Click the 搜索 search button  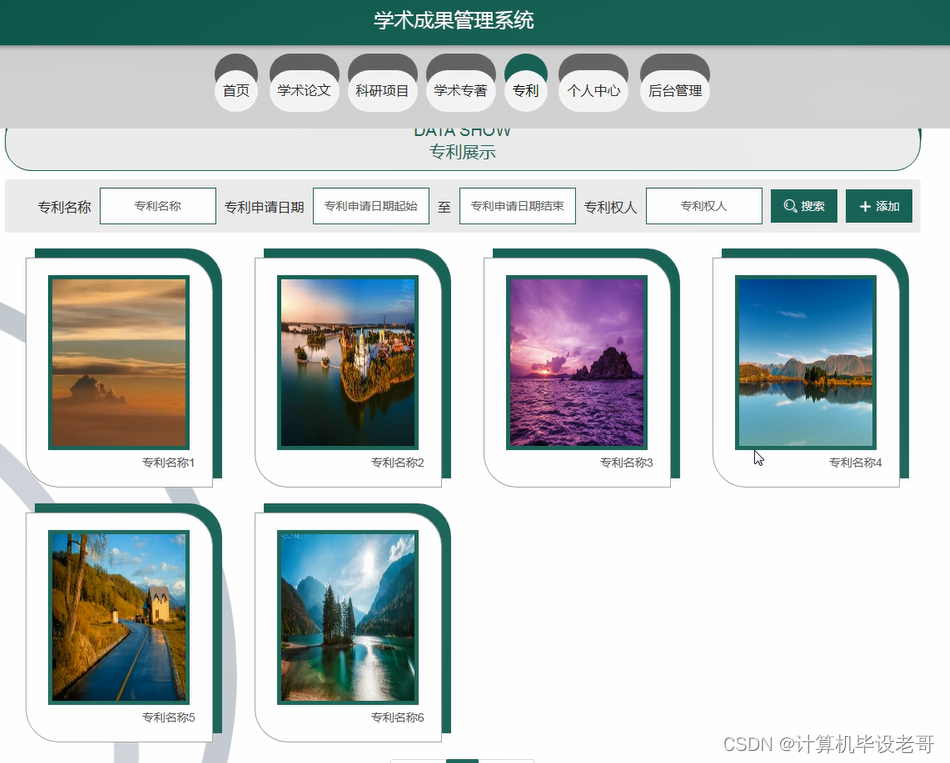click(804, 206)
